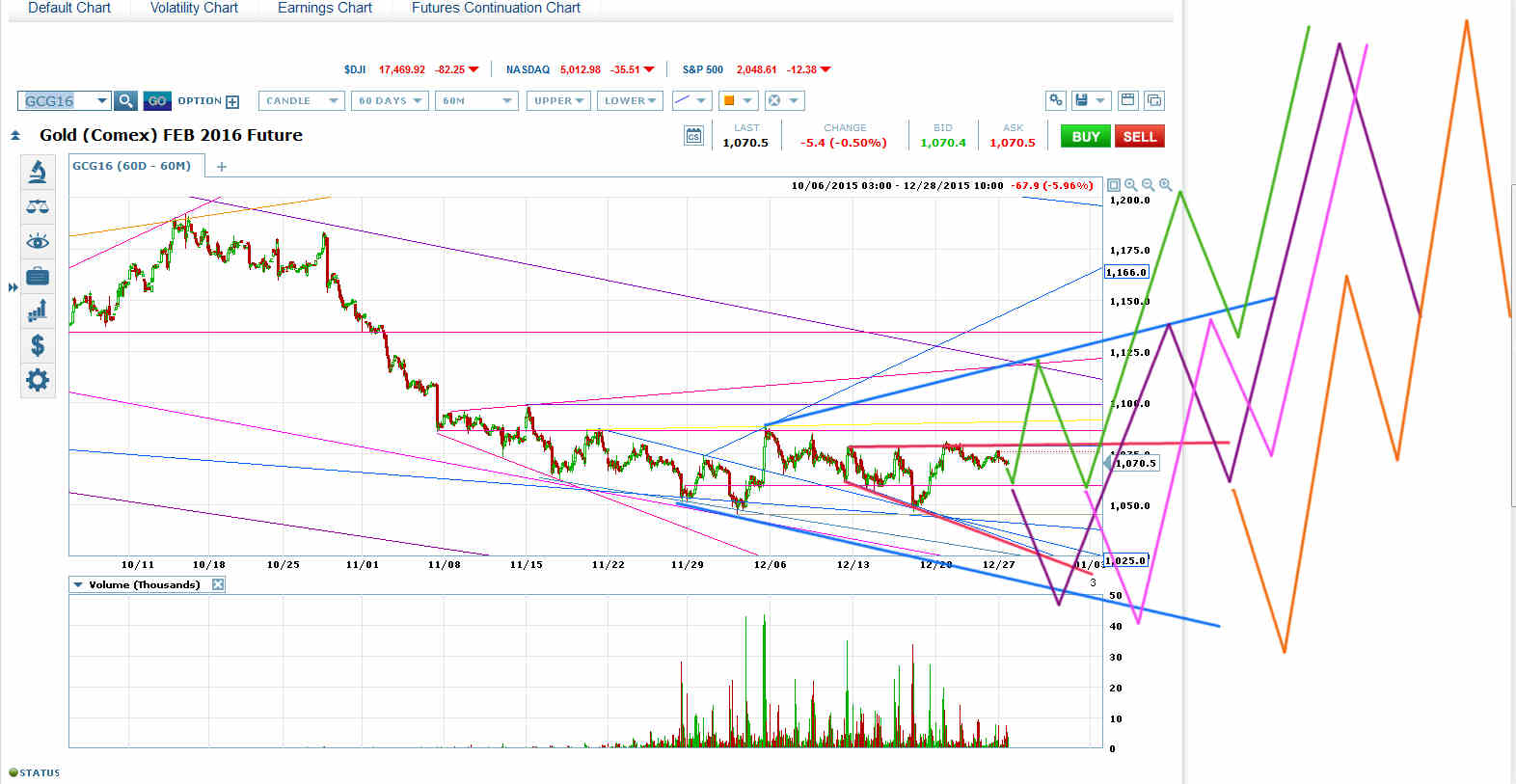Click the last zoom magnifier icon above the price axis
Screen dimensions: 1516x784
[x=1165, y=185]
